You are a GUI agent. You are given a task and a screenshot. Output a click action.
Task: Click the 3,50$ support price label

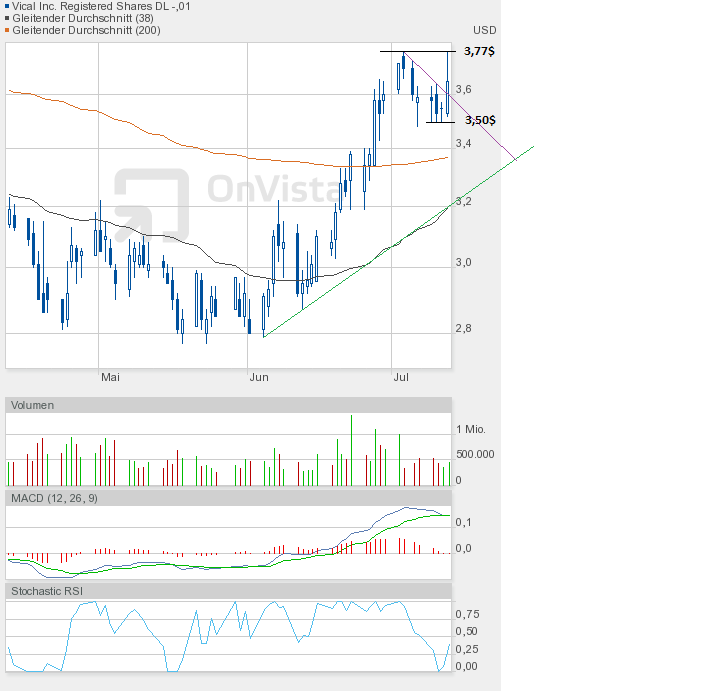pyautogui.click(x=480, y=120)
